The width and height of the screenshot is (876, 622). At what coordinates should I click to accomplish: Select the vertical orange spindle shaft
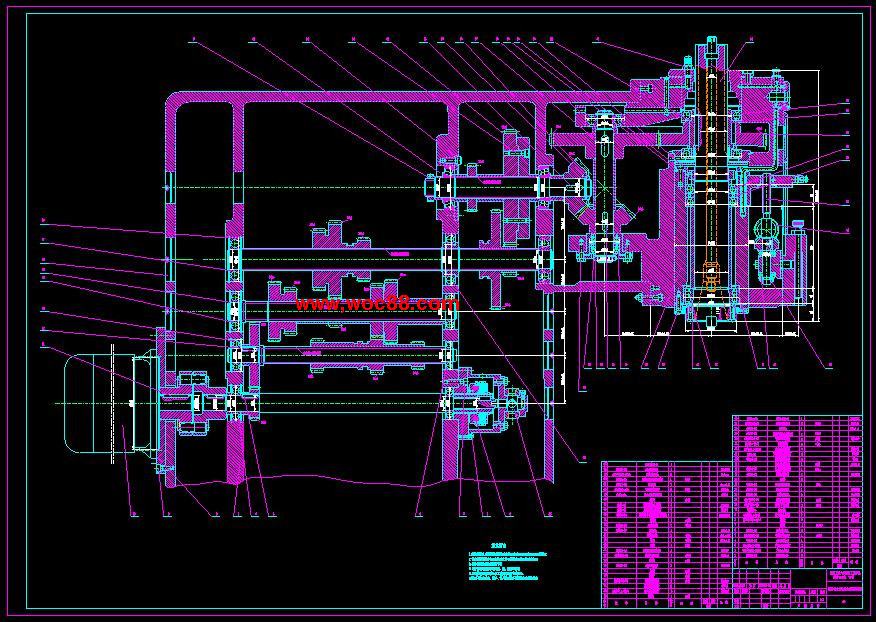tap(711, 190)
